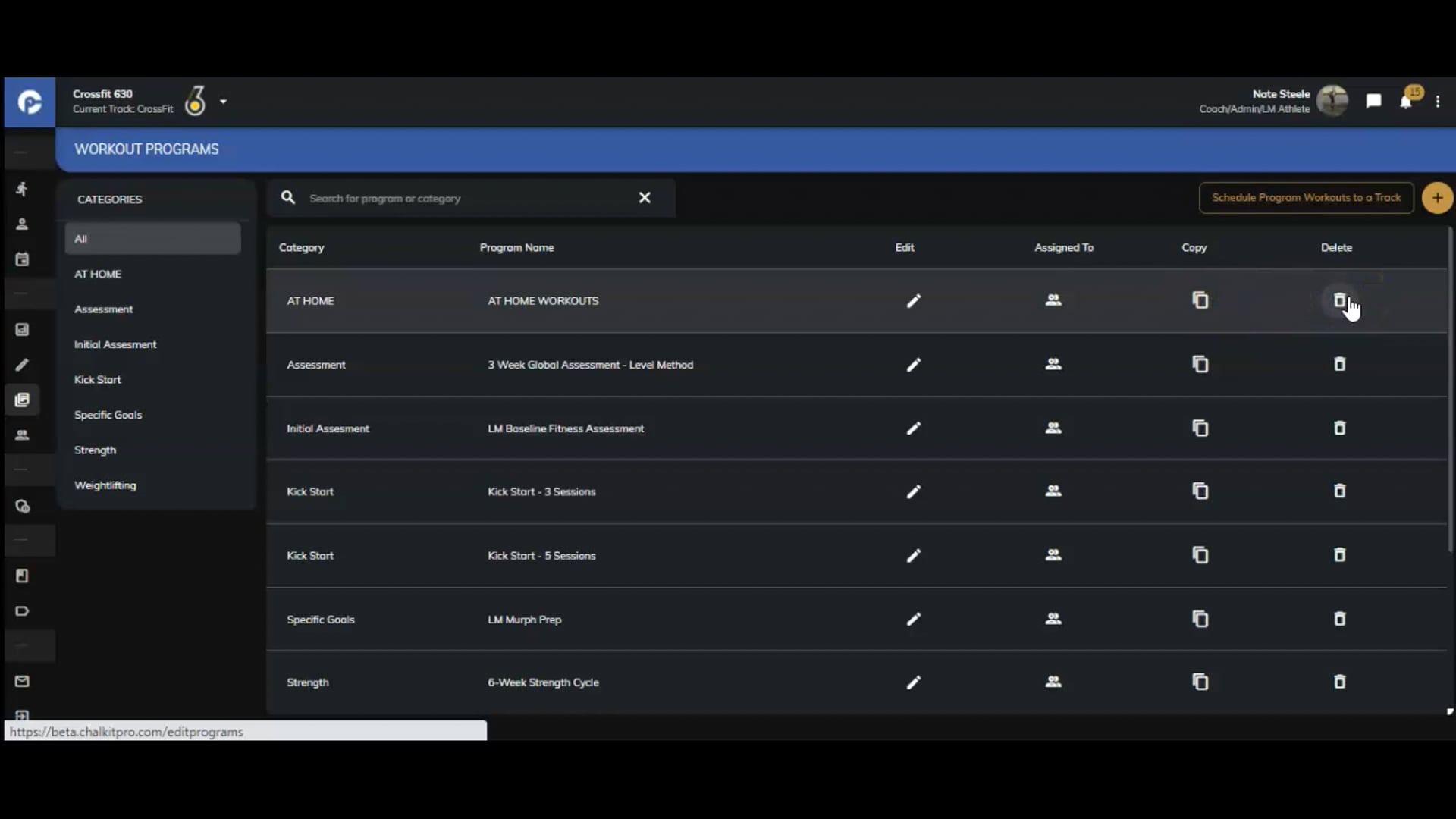View assignees of Kick Start - 5 Sessions
1456x819 pixels.
pyautogui.click(x=1053, y=554)
